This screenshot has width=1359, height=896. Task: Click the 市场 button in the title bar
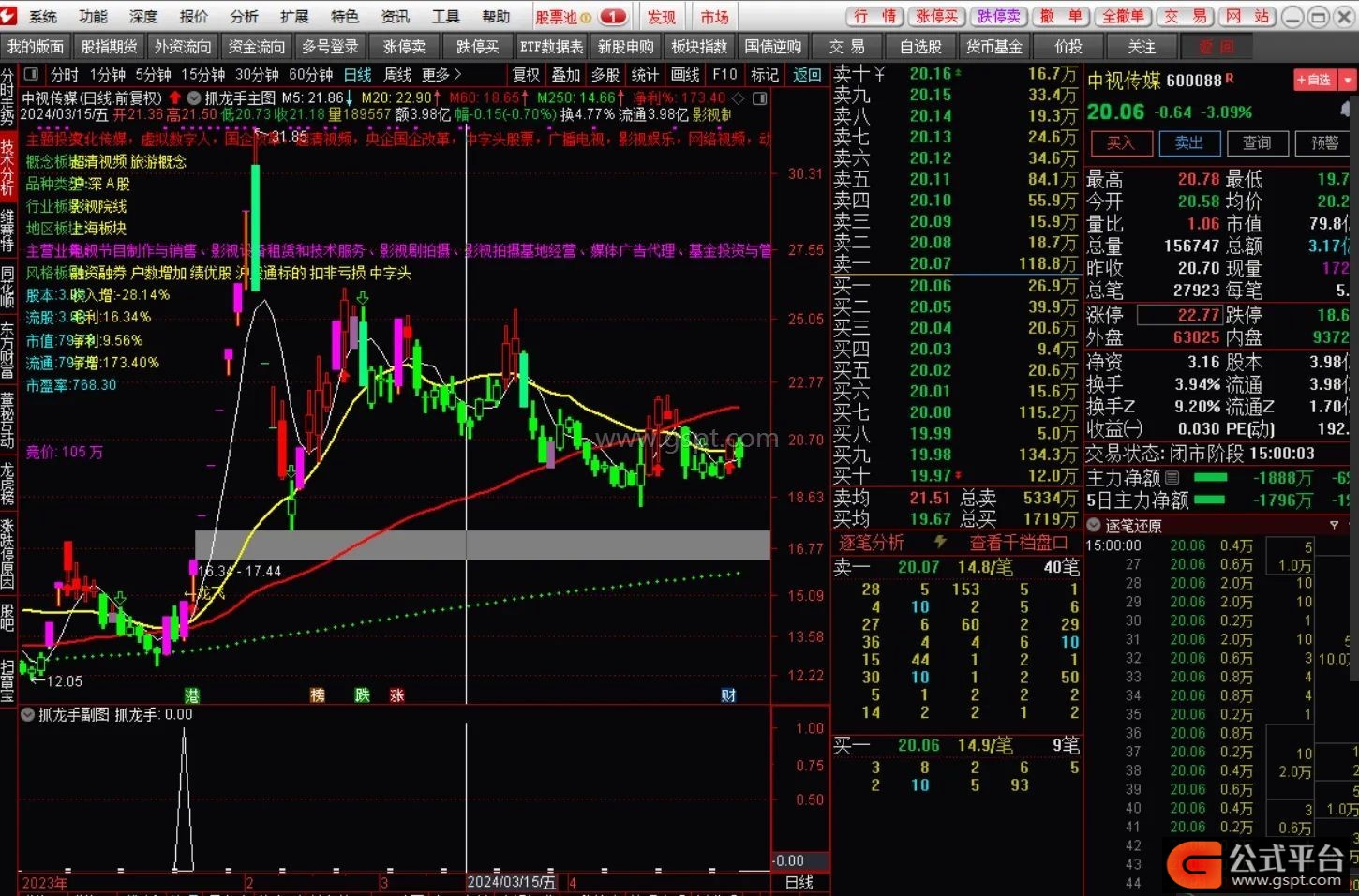point(714,17)
